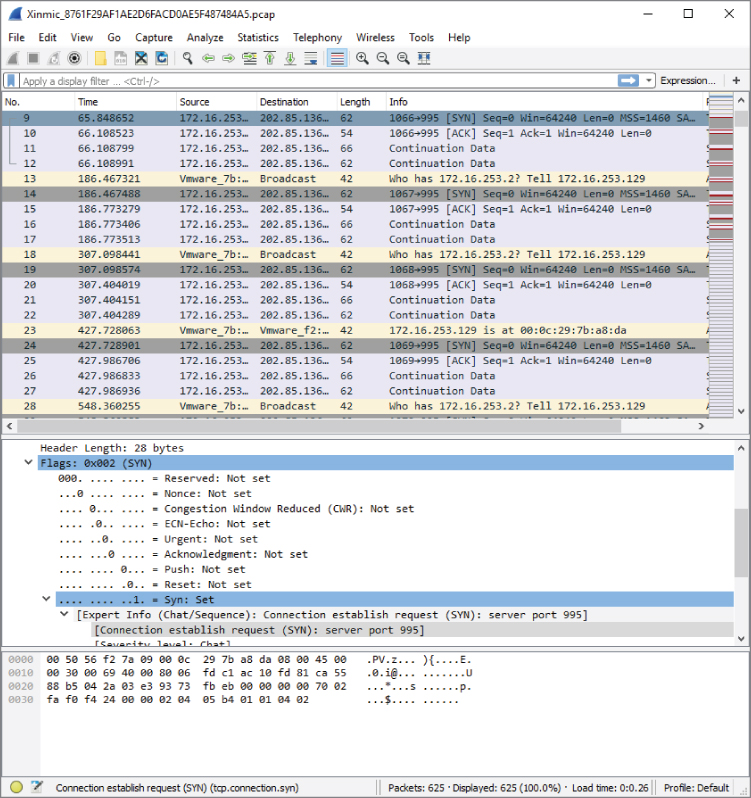The height and width of the screenshot is (798, 751).
Task: Select 'Header Length: 28 bytes' line
Action: click(112, 448)
